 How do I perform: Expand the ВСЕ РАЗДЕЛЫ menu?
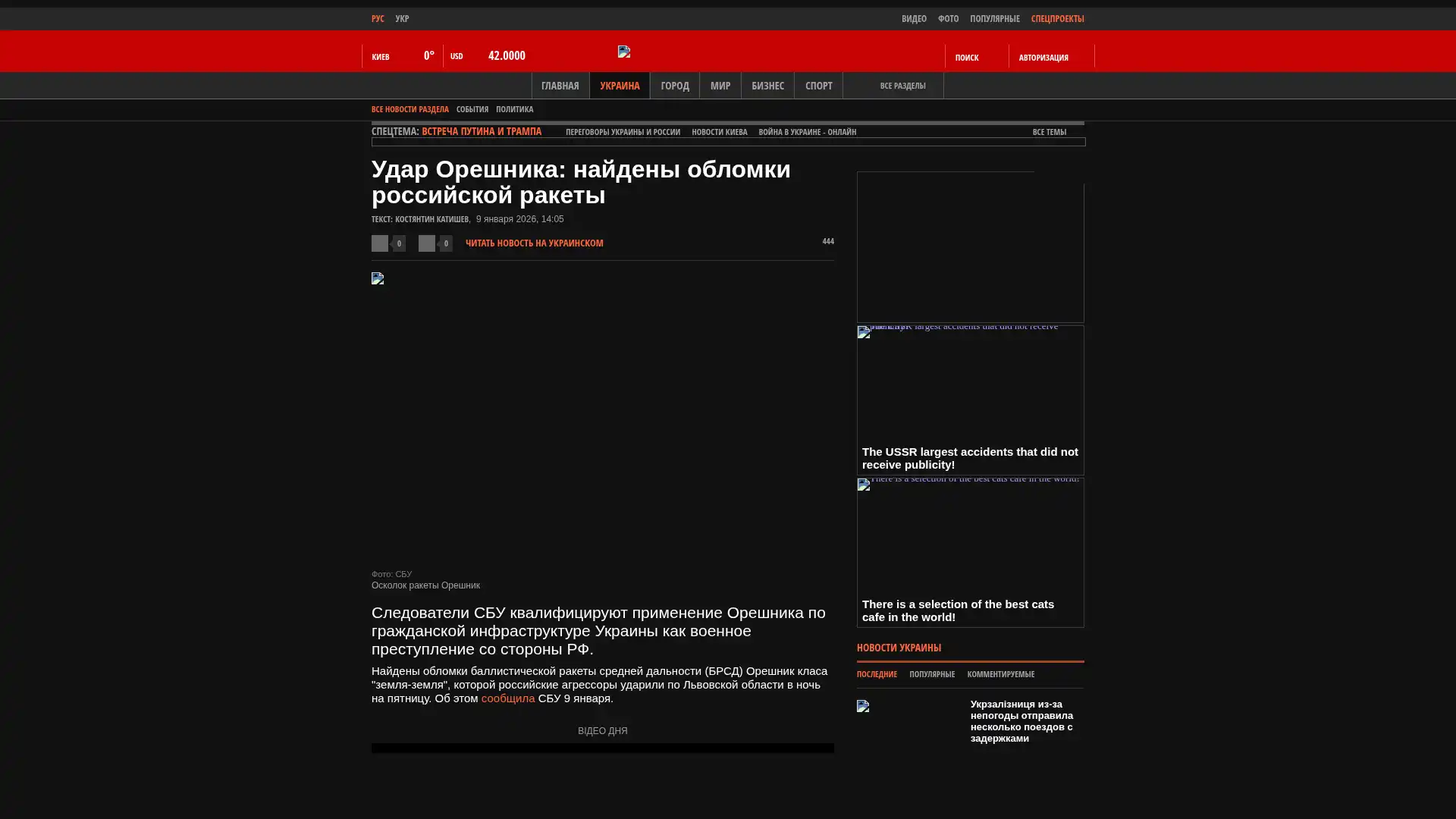(x=902, y=86)
